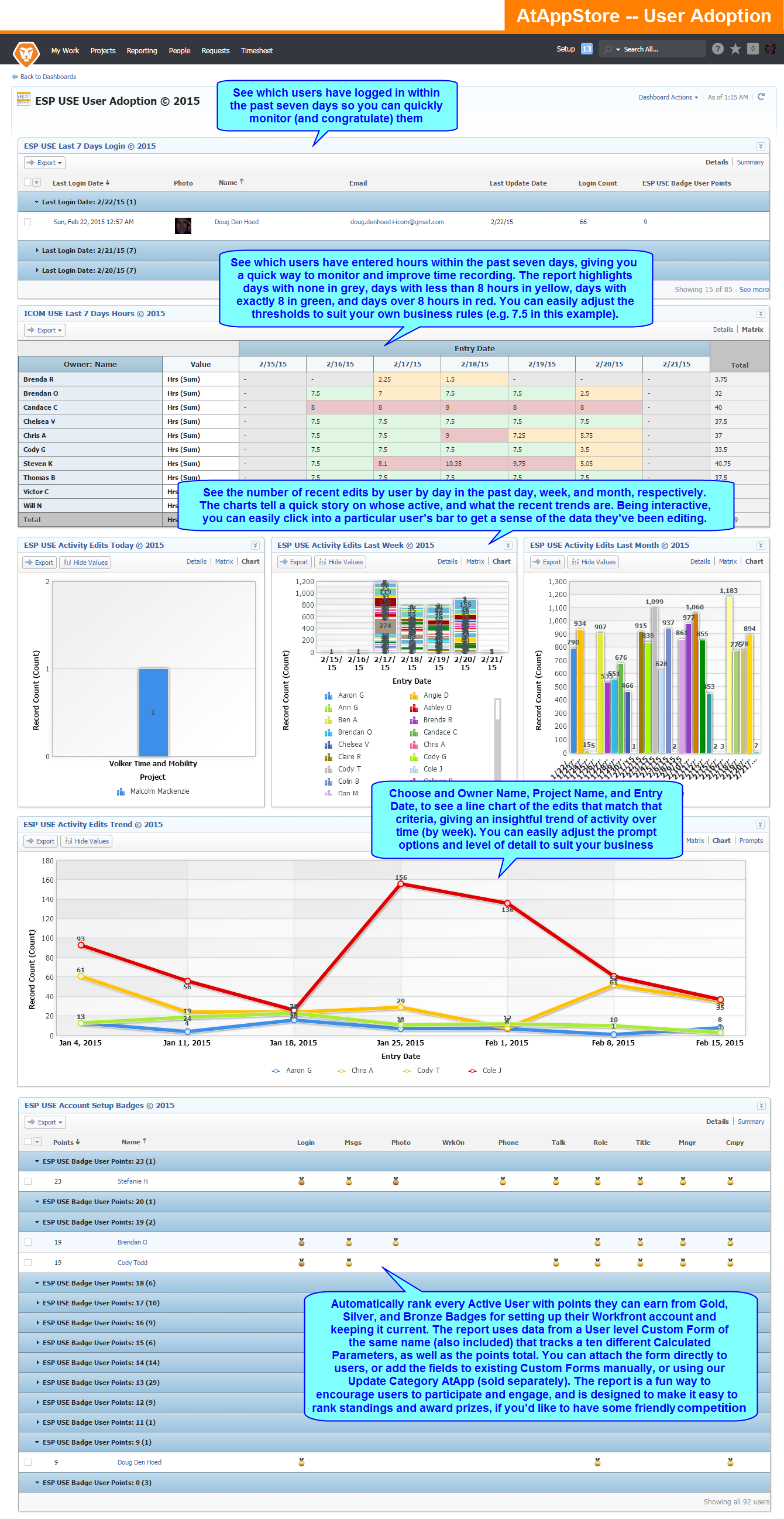Click Chris A orange legend marker in Trend chart
The image size is (784, 1519).
click(341, 1071)
